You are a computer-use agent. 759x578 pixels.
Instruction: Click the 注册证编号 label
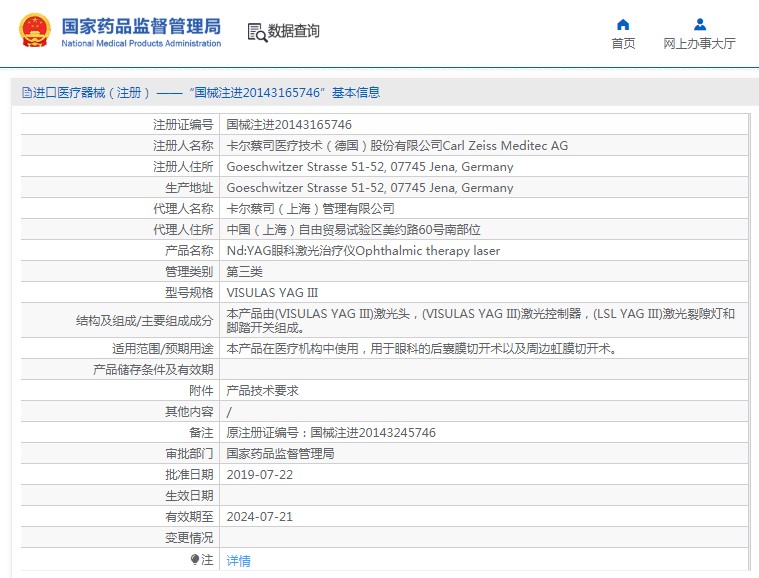point(183,124)
